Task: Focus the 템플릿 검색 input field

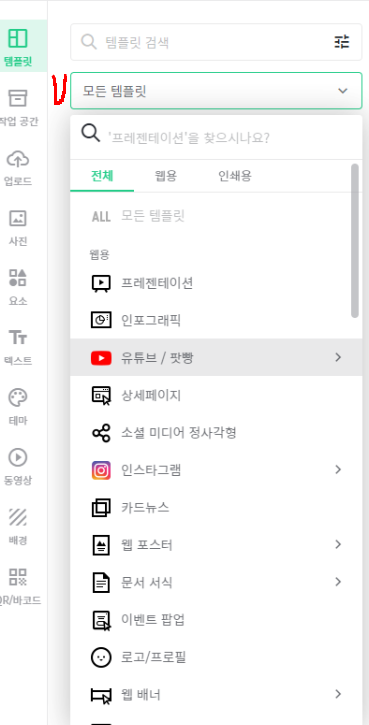Action: (x=216, y=42)
